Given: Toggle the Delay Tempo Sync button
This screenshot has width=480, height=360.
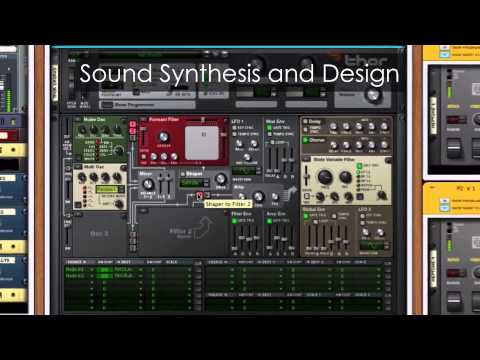Looking at the screenshot, I should (x=306, y=129).
